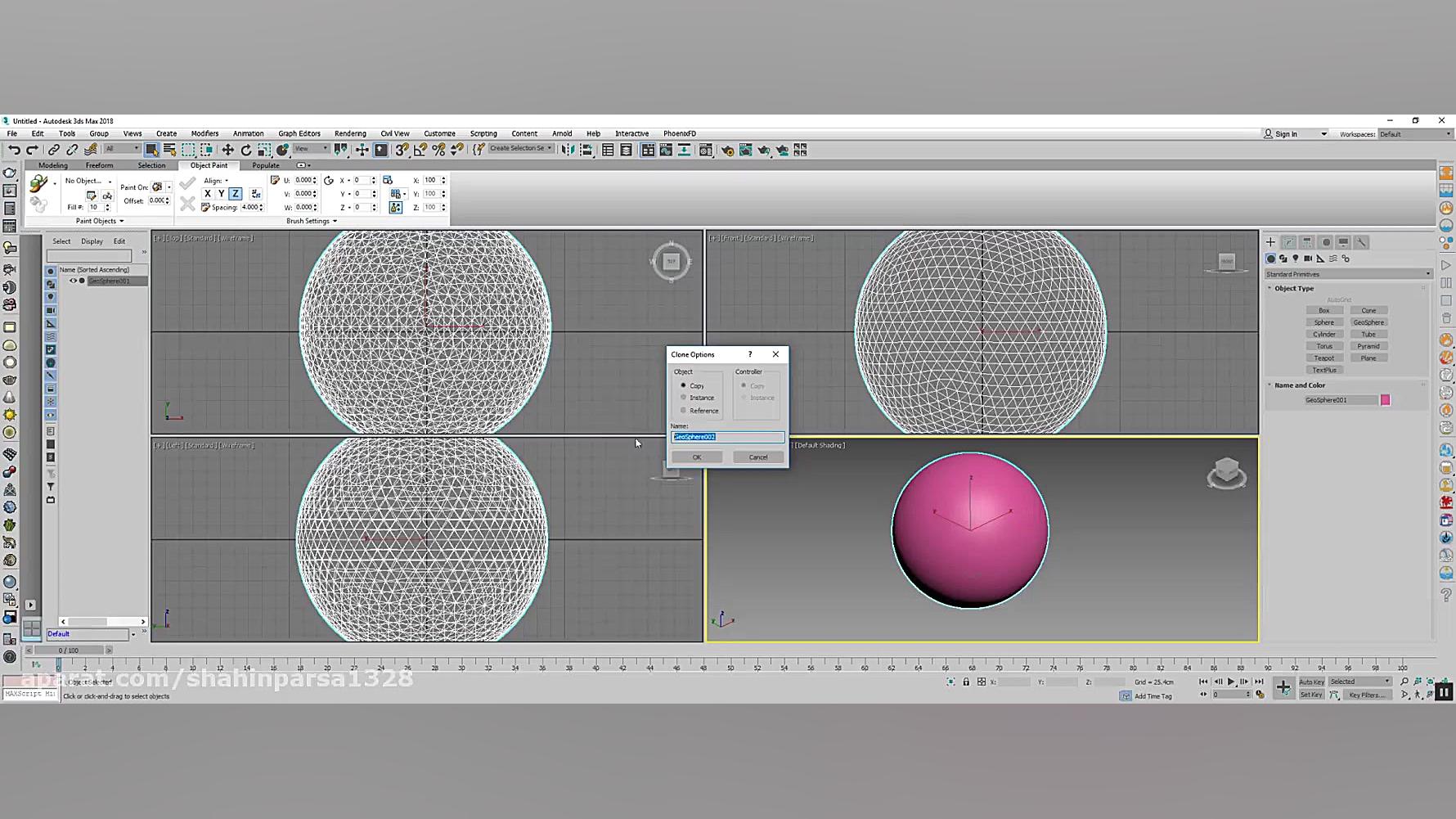The image size is (1456, 819).
Task: Select the Rotate tool in toolbar
Action: point(245,150)
